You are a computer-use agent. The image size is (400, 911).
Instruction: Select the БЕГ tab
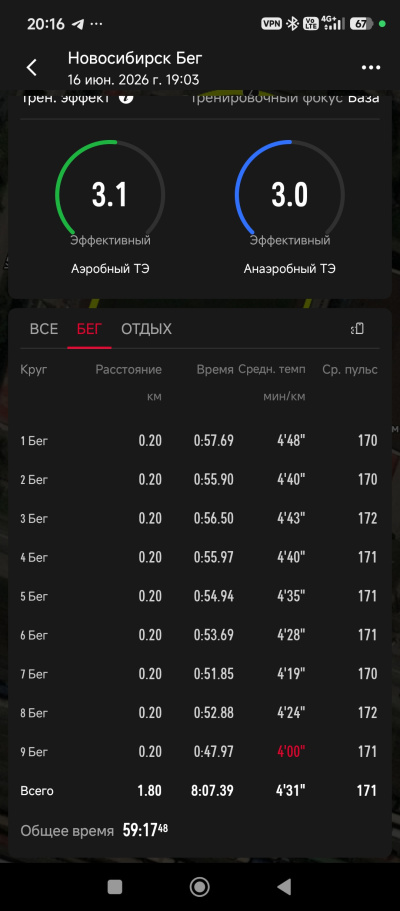tap(89, 329)
